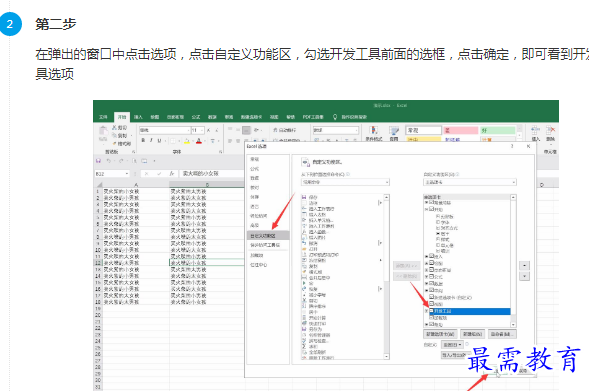Click the lightbulb Tell Me search icon

point(335,117)
